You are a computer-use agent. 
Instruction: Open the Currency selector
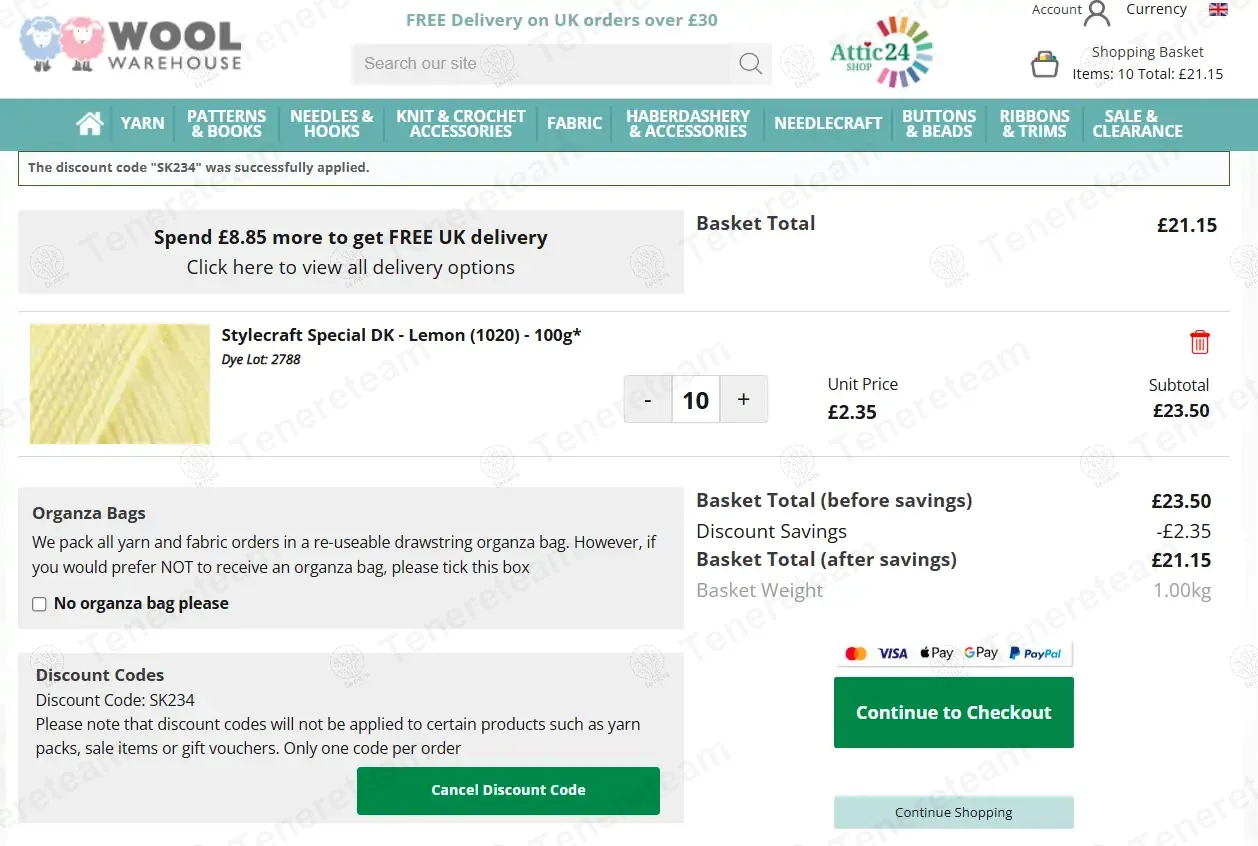1156,10
